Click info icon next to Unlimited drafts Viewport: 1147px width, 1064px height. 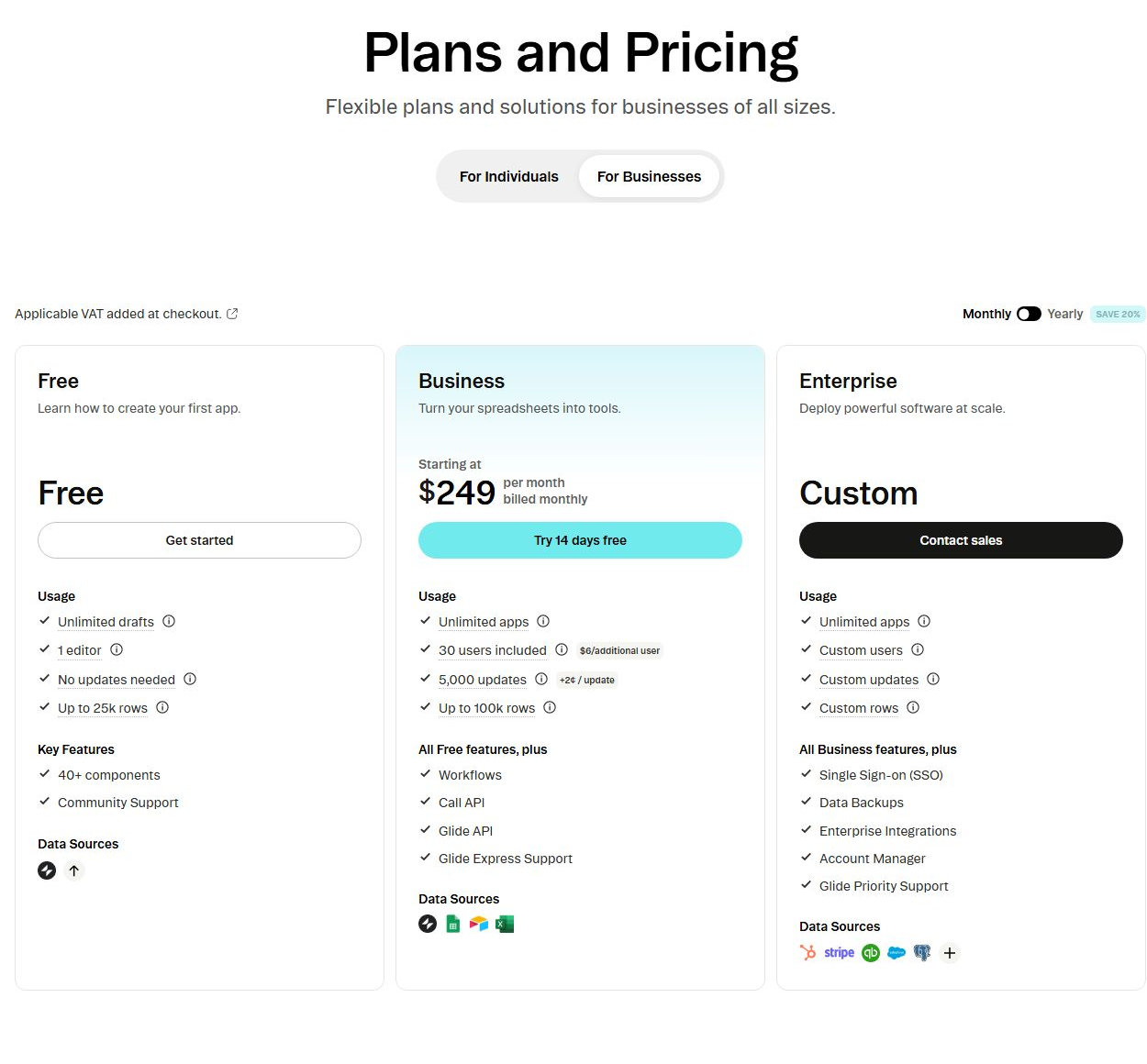pos(169,621)
